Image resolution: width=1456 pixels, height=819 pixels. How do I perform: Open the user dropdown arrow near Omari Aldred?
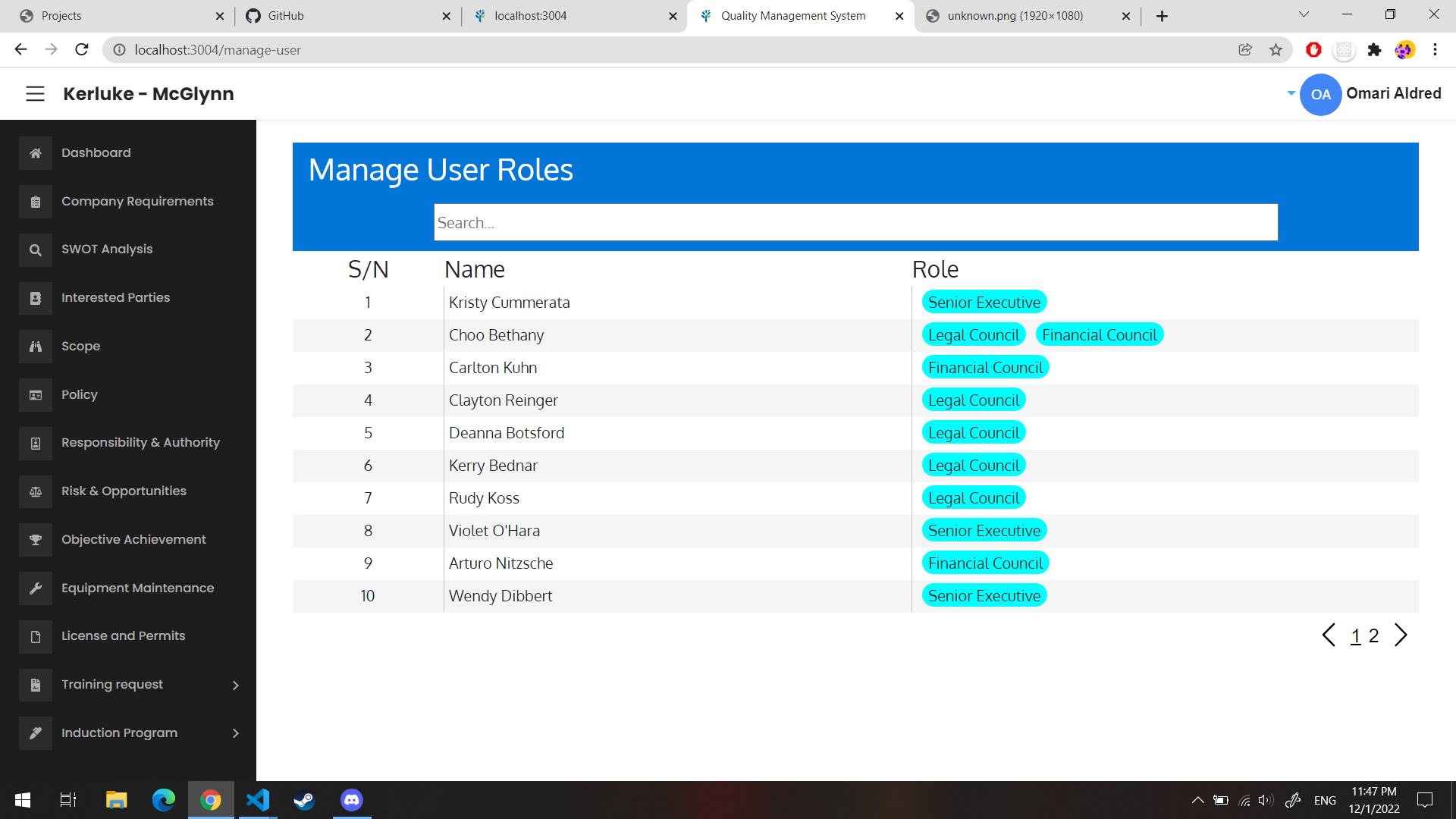tap(1291, 93)
